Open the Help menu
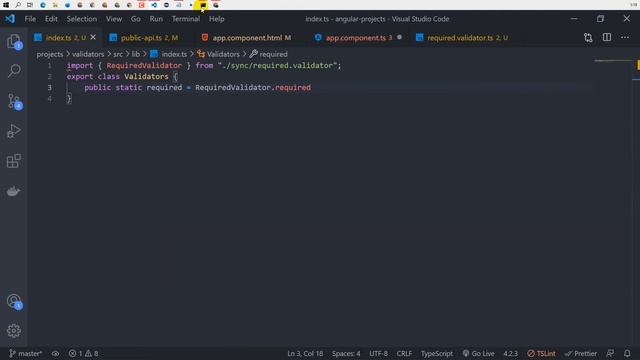Screen dimensions: 640x360 pos(217,19)
